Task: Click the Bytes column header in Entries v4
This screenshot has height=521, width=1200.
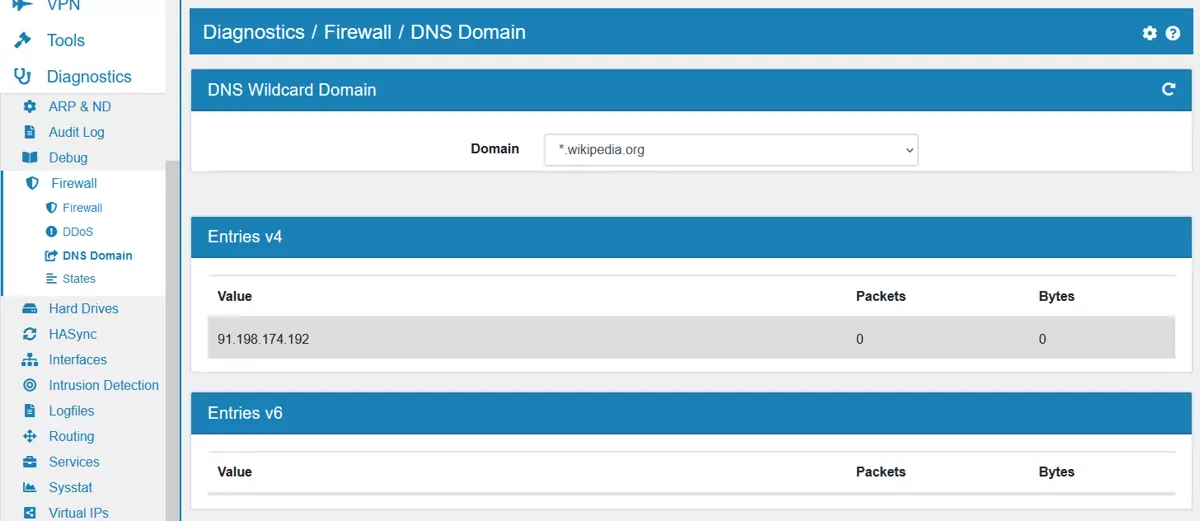Action: pos(1057,296)
